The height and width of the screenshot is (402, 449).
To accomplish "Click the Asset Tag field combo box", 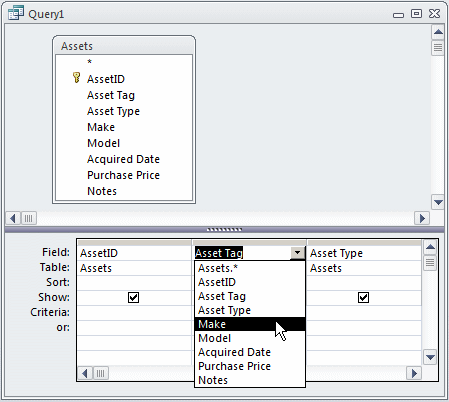I will coord(249,253).
